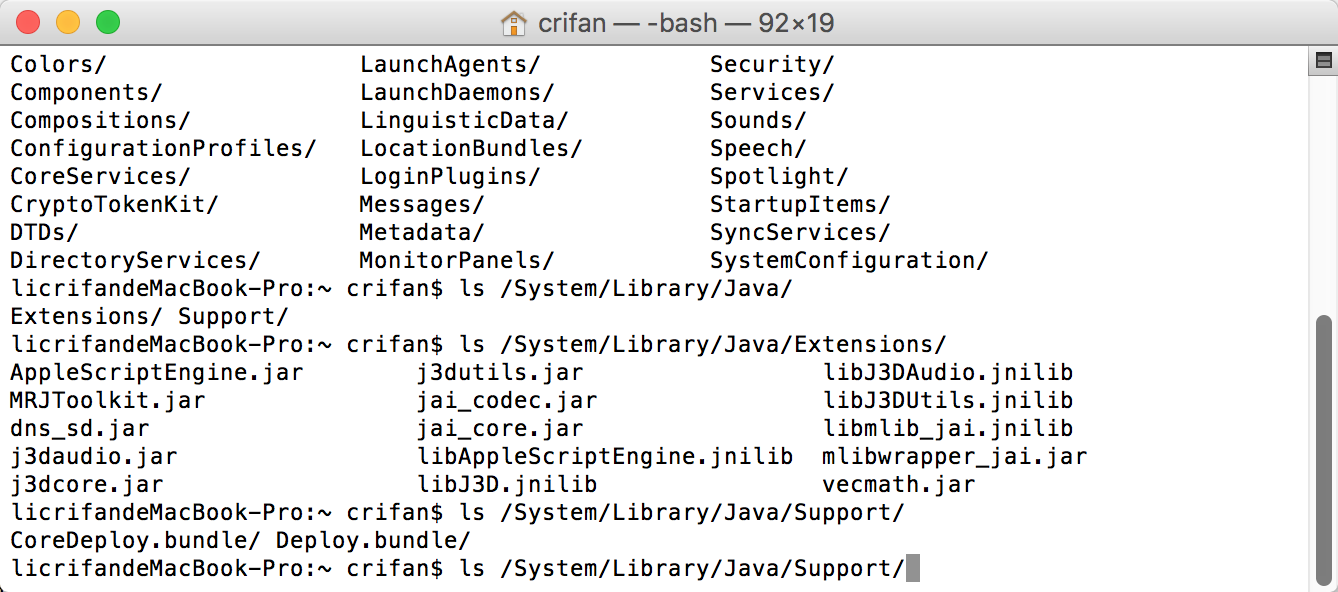Click the Spotlight/ directory entry
1338x592 pixels.
point(779,177)
